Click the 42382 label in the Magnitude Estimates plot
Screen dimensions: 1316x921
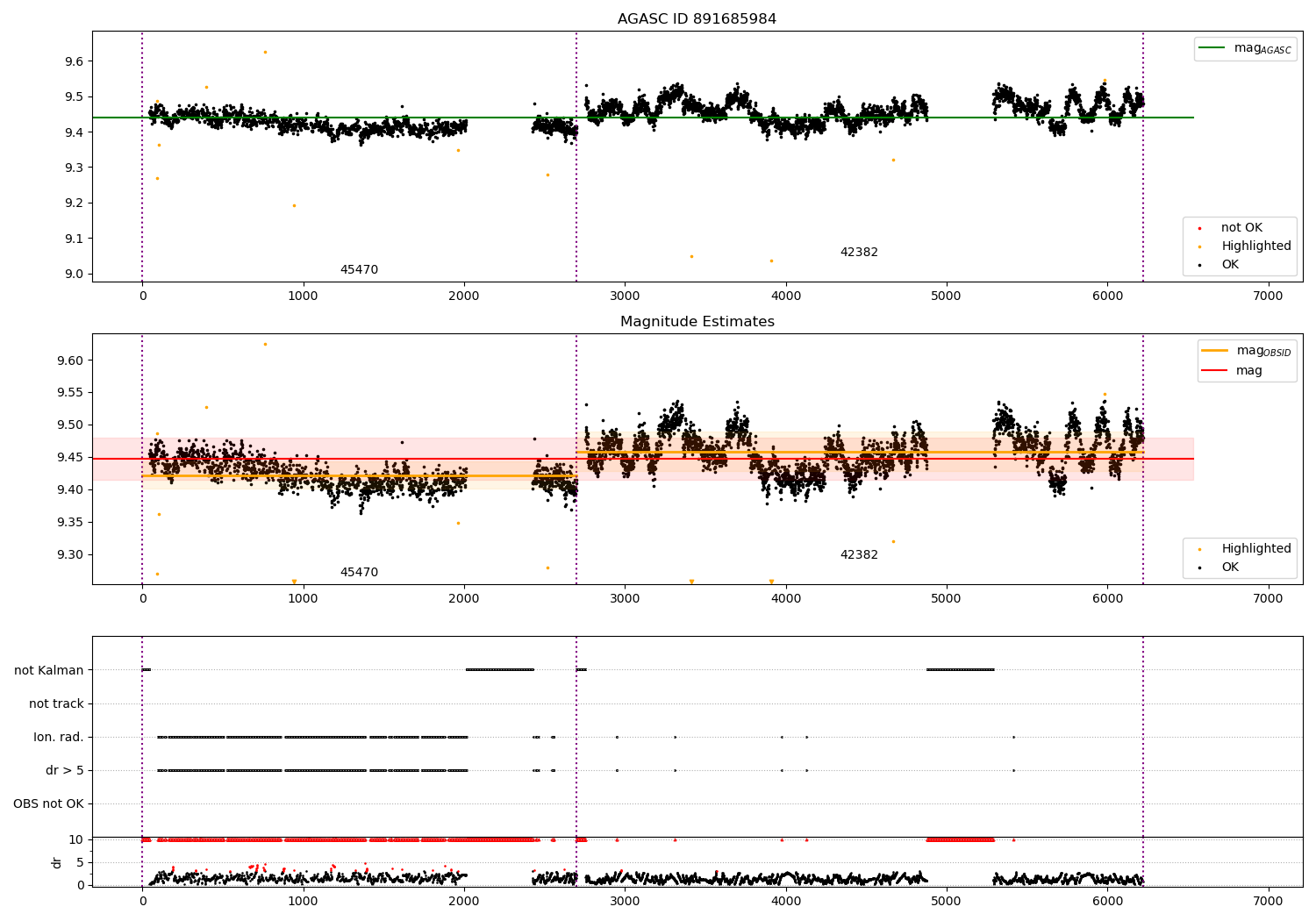859,555
